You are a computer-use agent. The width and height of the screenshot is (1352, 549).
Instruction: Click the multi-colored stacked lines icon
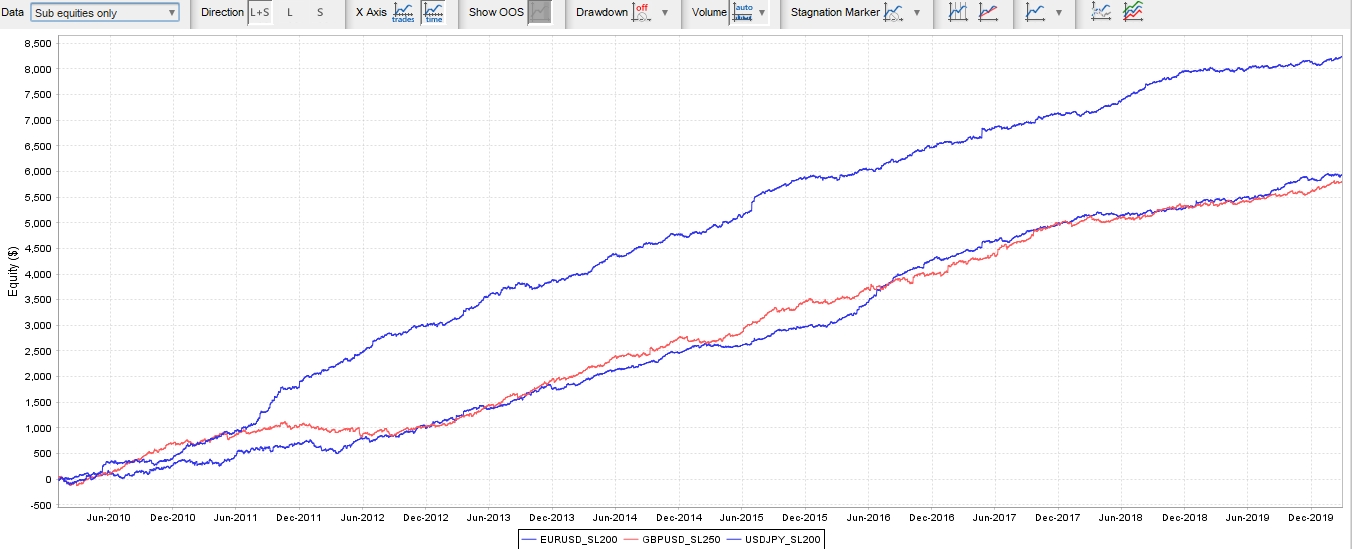(x=1133, y=13)
